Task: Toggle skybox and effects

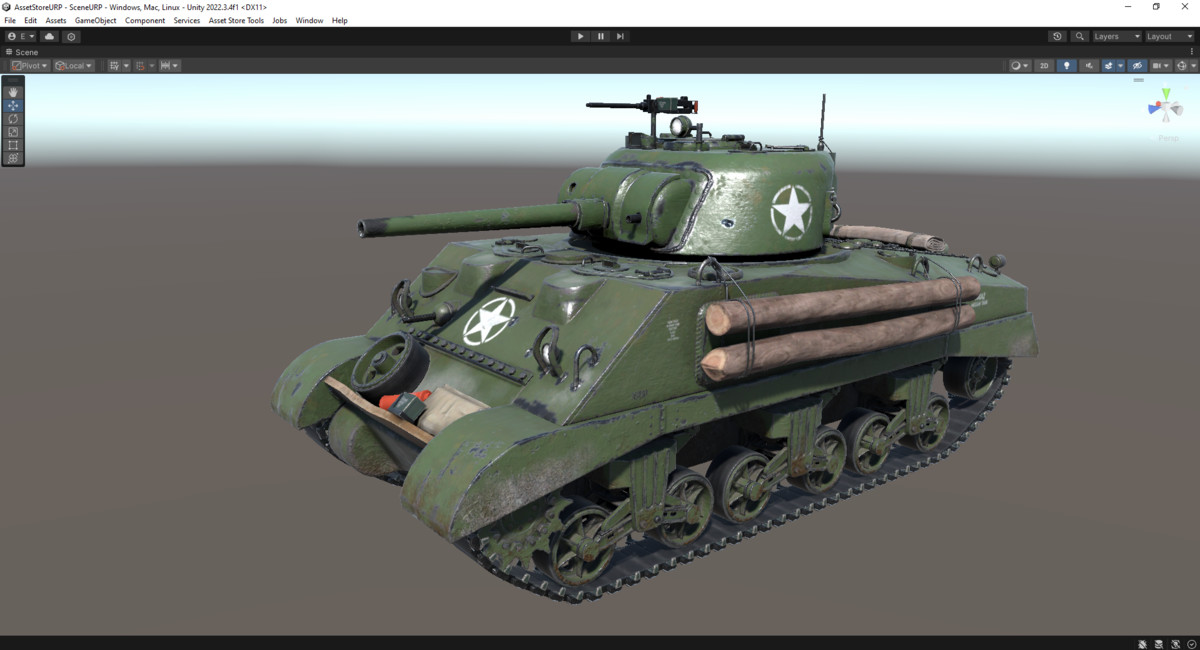Action: tap(1108, 66)
